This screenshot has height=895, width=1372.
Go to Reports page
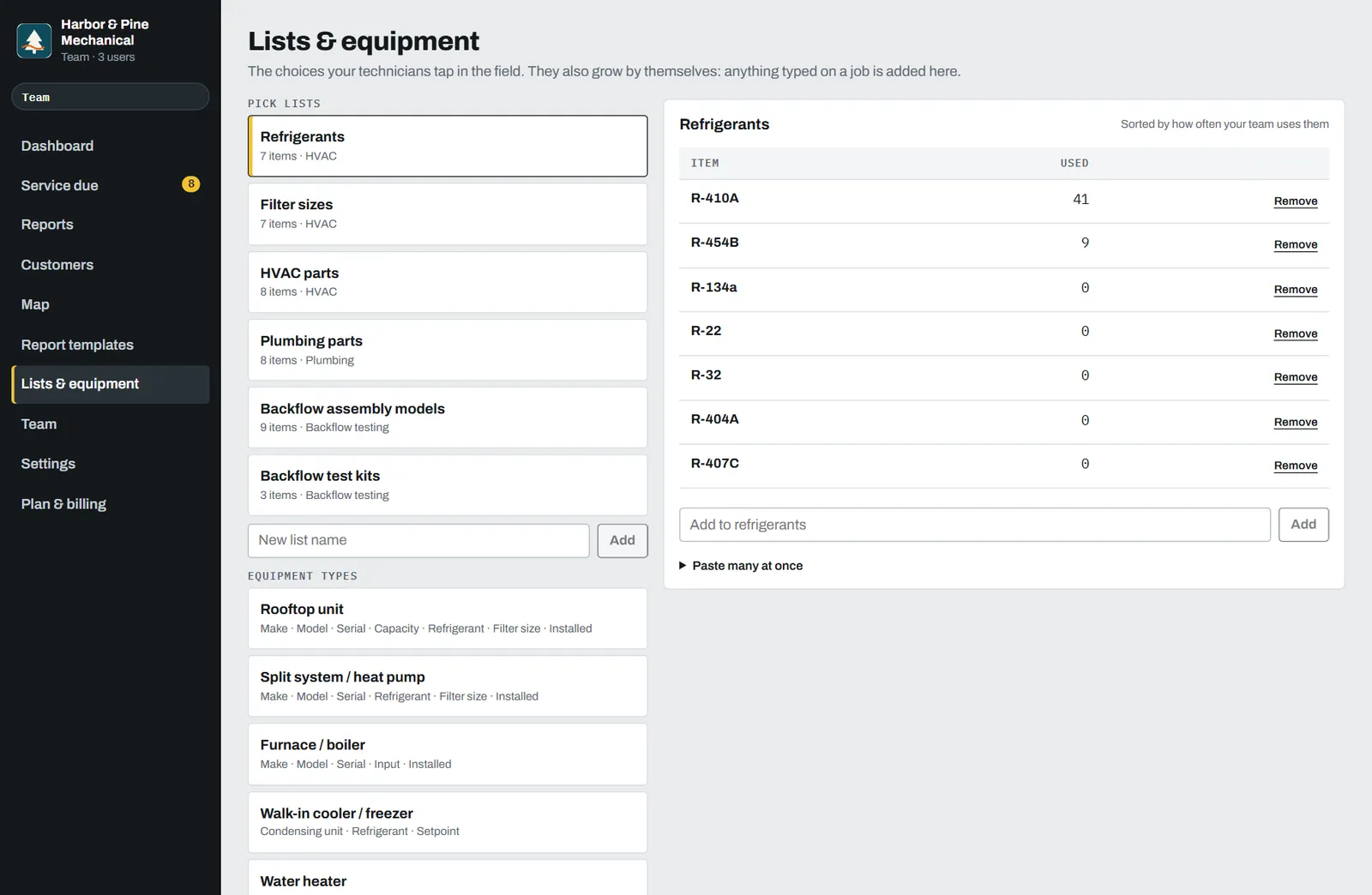click(111, 225)
